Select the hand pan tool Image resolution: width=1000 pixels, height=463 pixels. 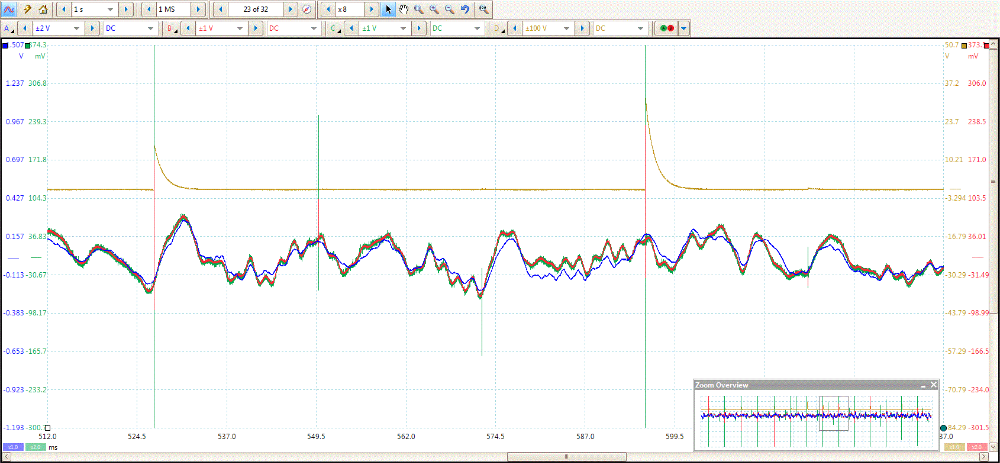(x=403, y=8)
